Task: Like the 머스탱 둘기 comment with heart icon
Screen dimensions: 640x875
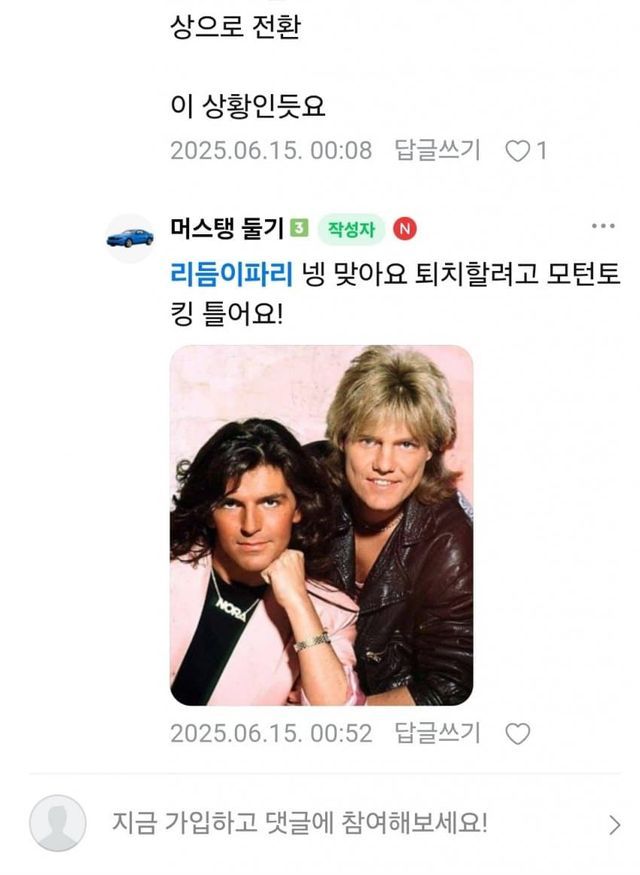Action: [517, 733]
